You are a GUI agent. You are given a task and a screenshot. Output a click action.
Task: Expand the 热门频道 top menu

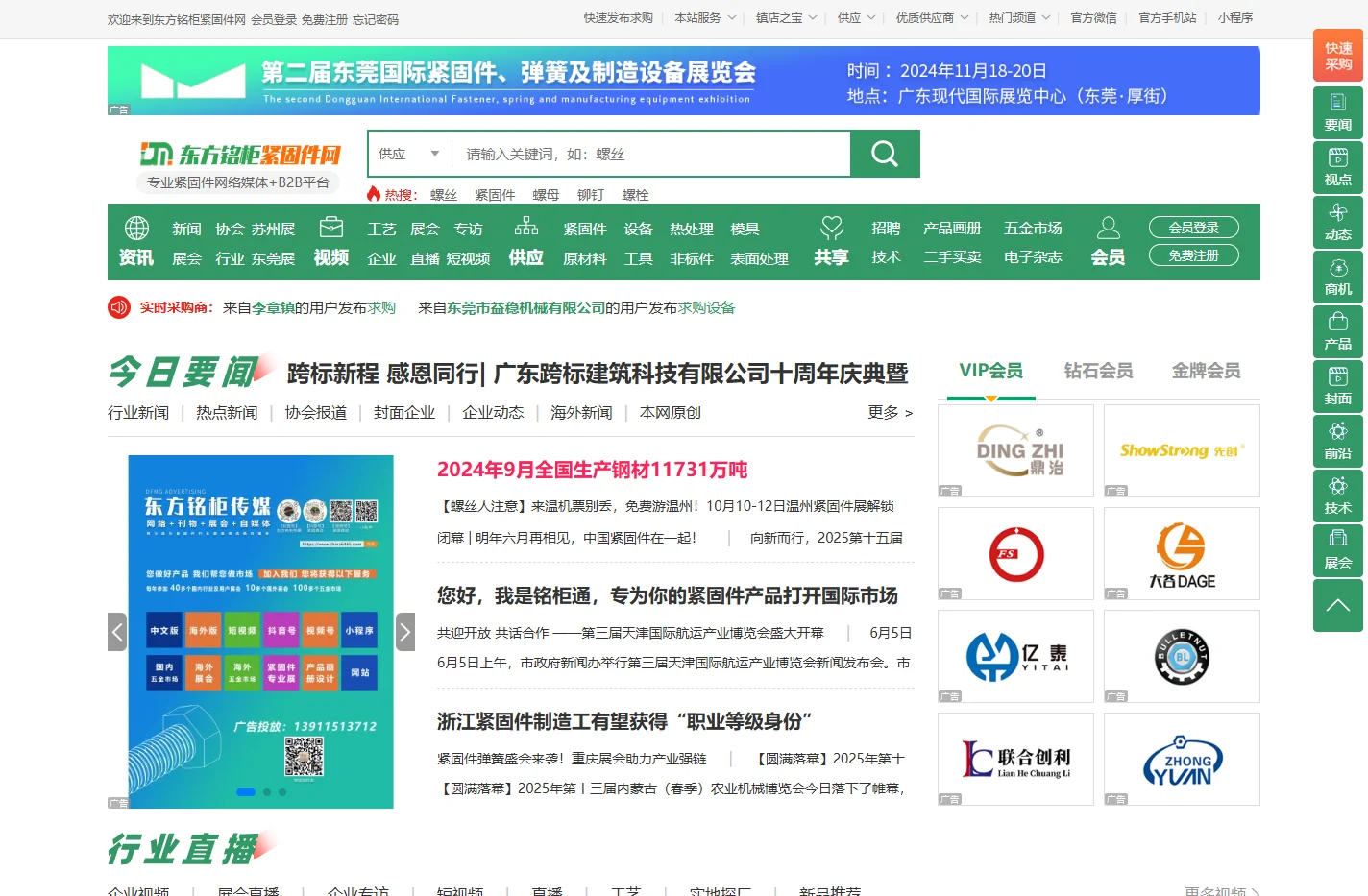[x=1019, y=18]
